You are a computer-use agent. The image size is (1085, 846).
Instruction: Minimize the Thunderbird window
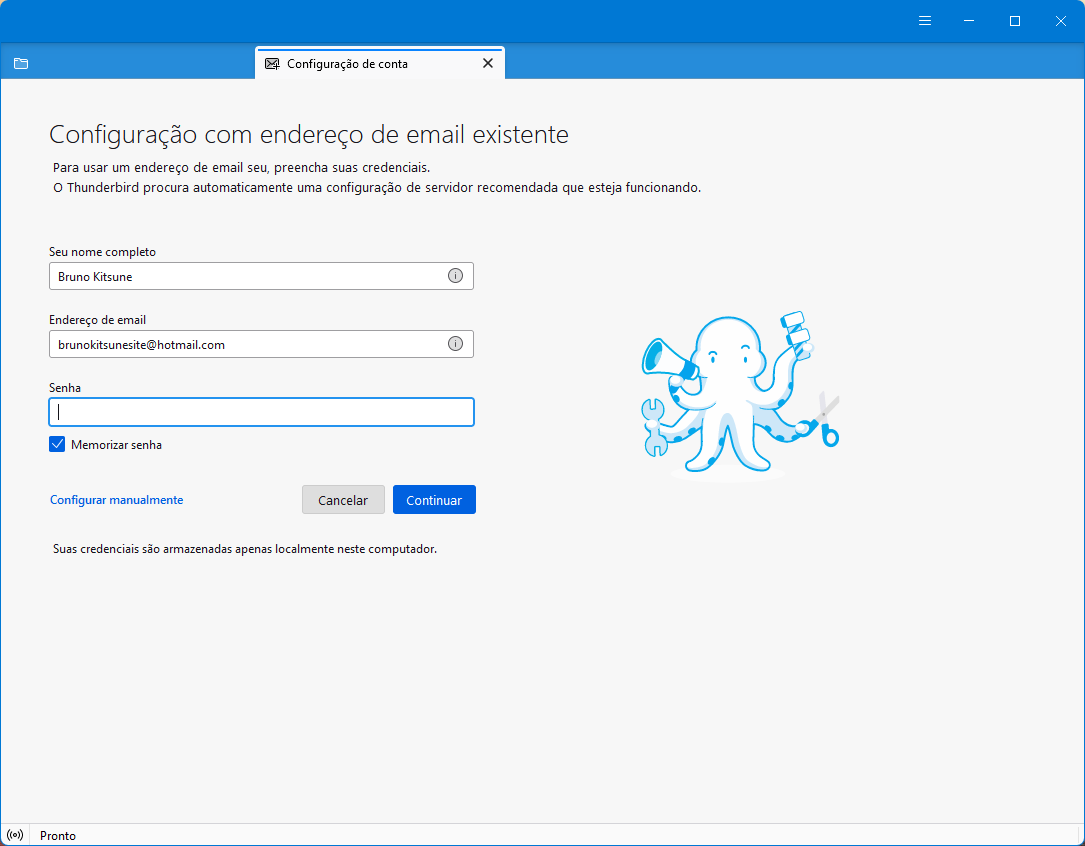click(x=969, y=21)
